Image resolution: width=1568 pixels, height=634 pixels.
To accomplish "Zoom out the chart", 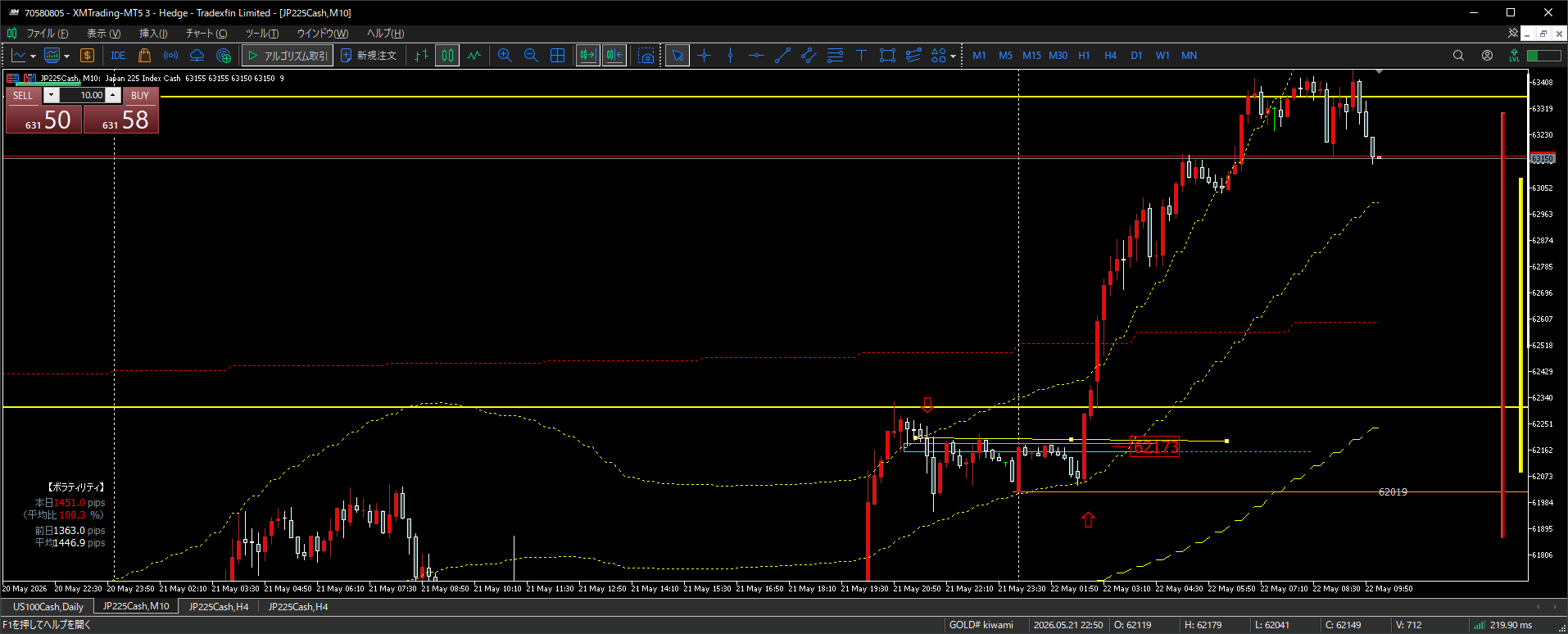I will coord(531,56).
